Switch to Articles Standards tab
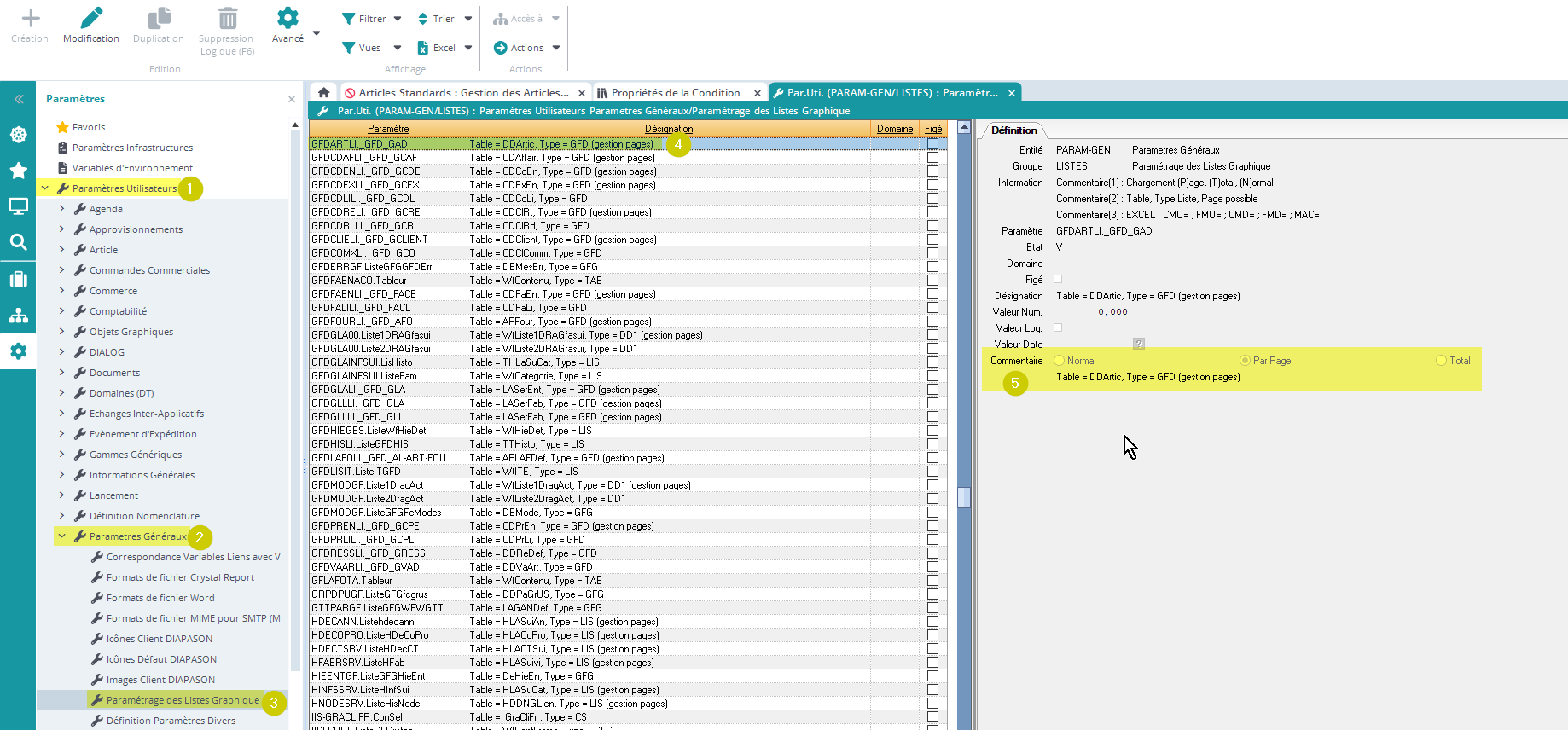The image size is (1568, 730). click(462, 93)
